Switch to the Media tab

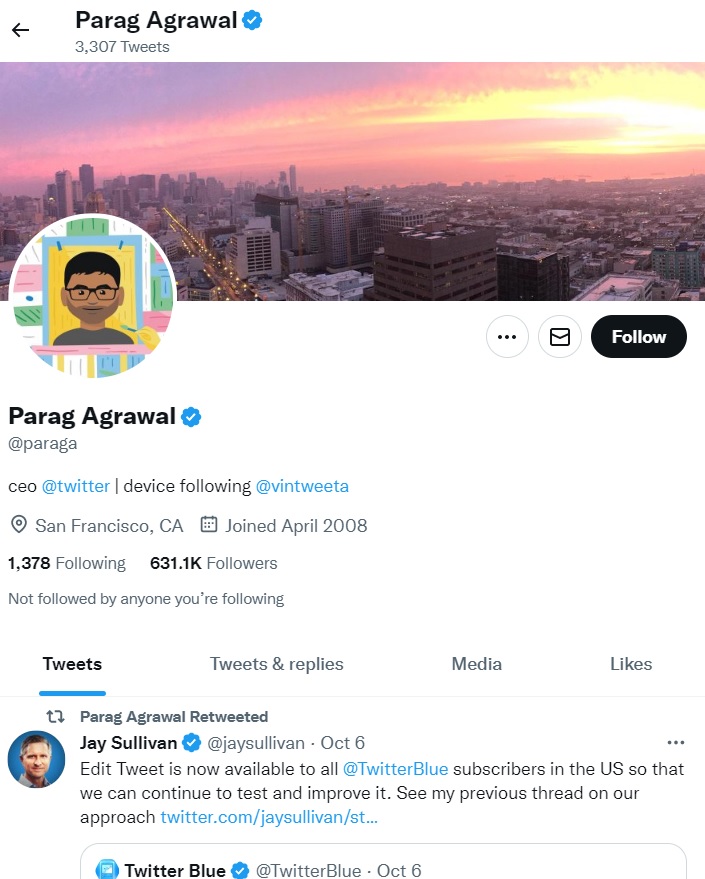pyautogui.click(x=477, y=664)
